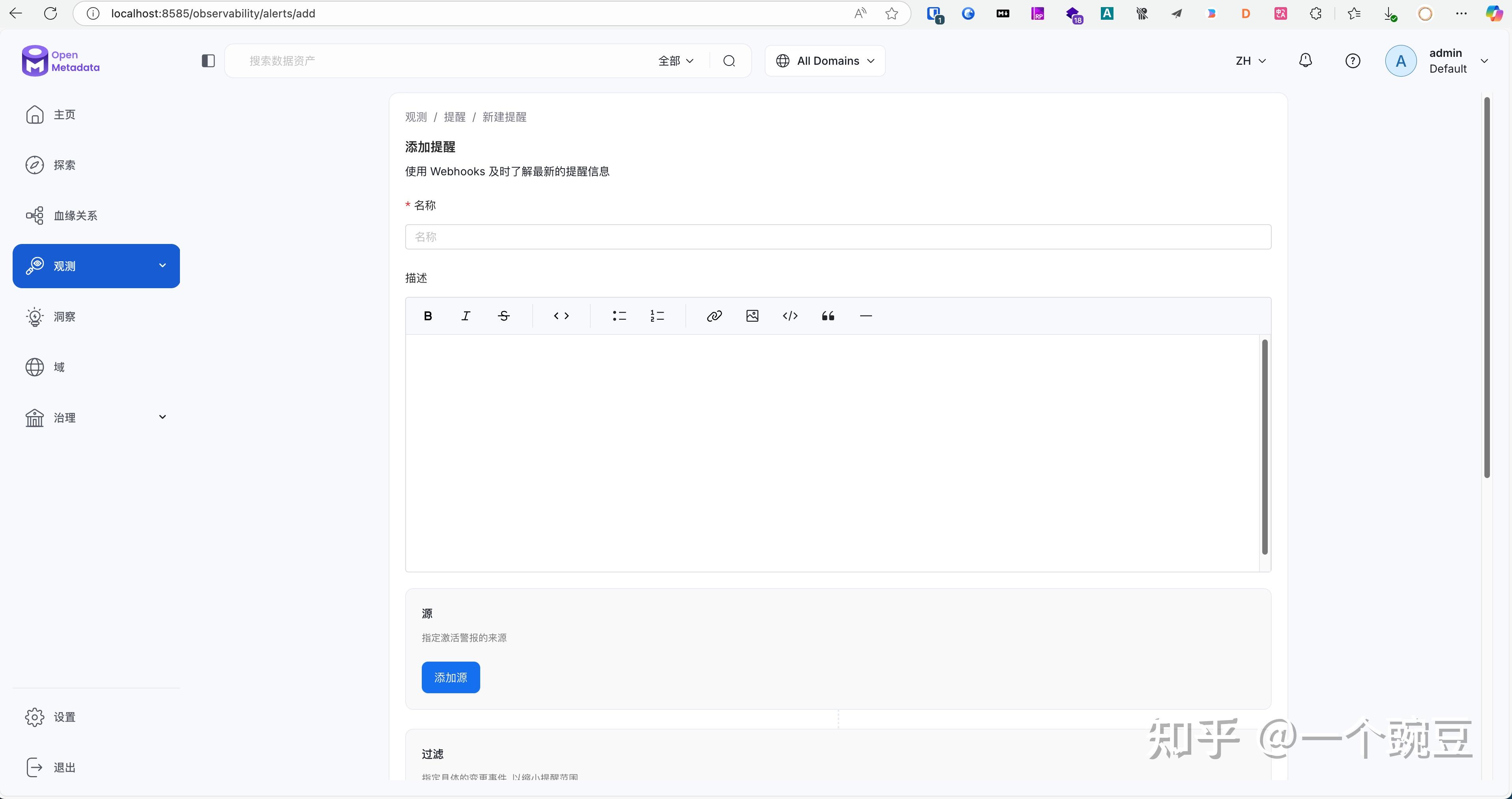The width and height of the screenshot is (1512, 799).
Task: Collapse the left sidebar panel
Action: [x=208, y=61]
